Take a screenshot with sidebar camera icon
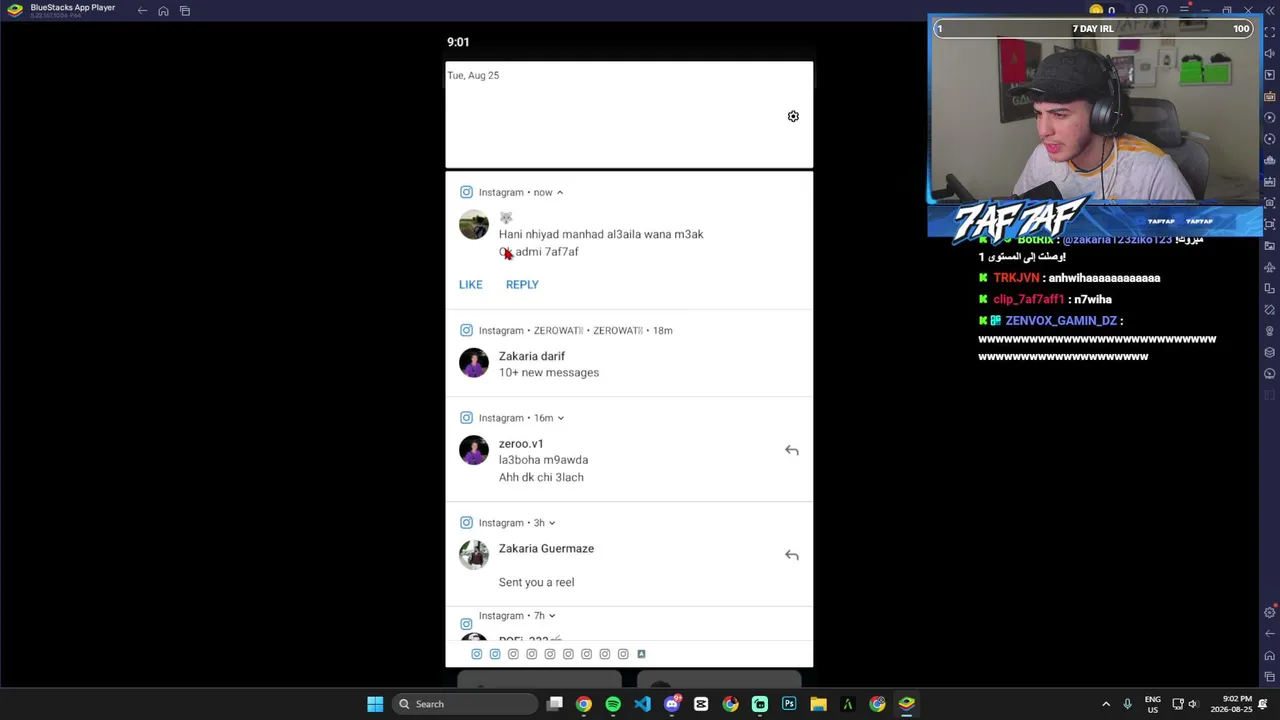 [1270, 203]
